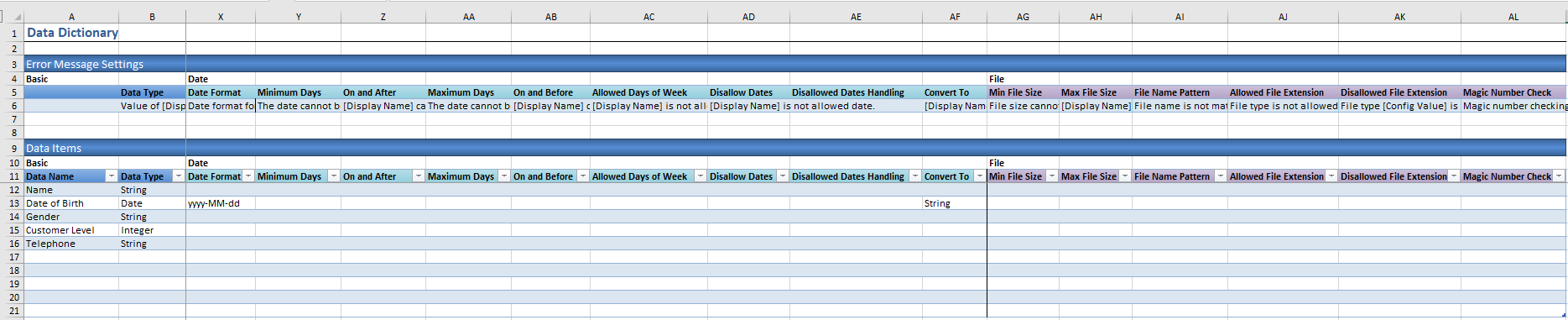Click the 'File' label in row 10

997,163
